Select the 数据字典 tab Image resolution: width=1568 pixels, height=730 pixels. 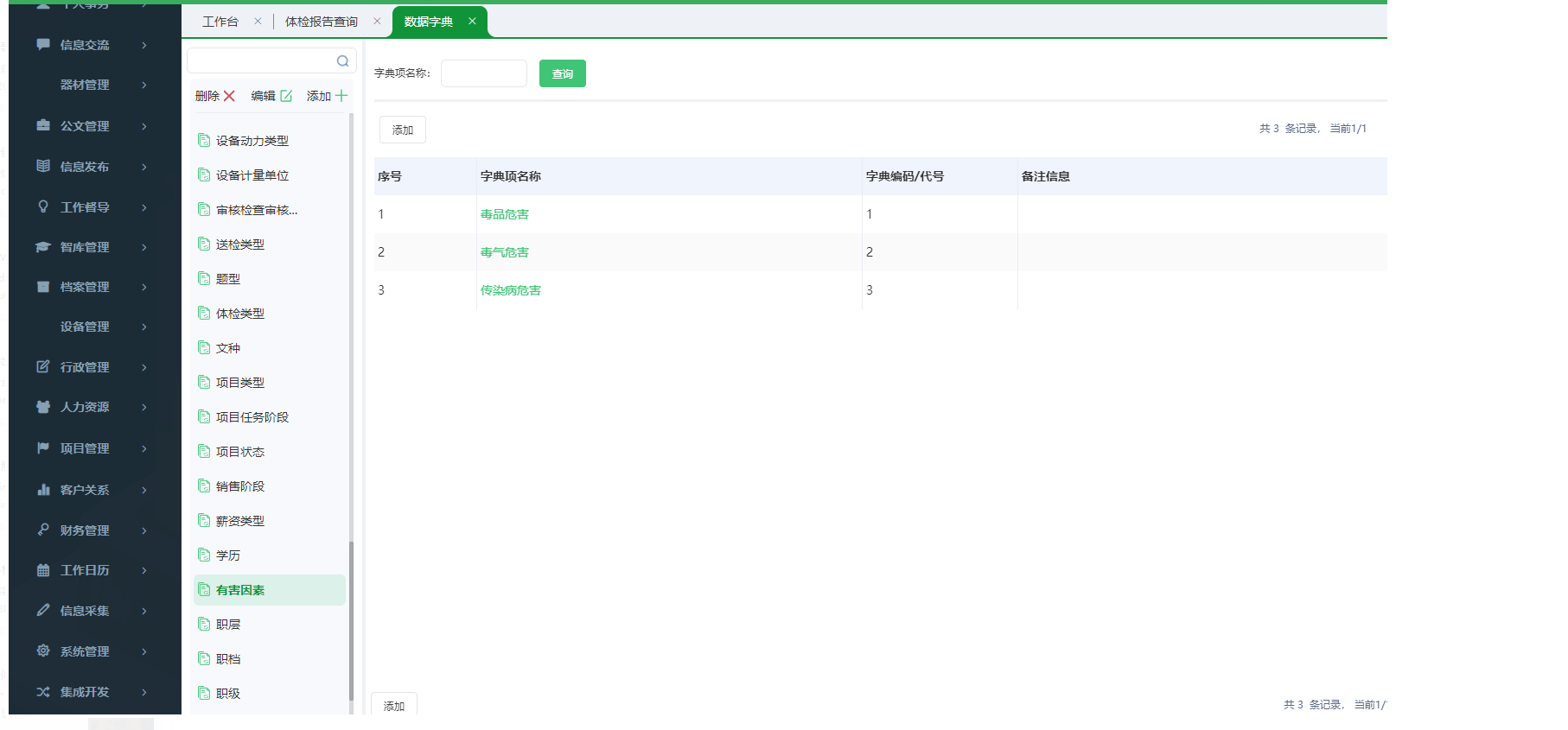click(x=429, y=22)
